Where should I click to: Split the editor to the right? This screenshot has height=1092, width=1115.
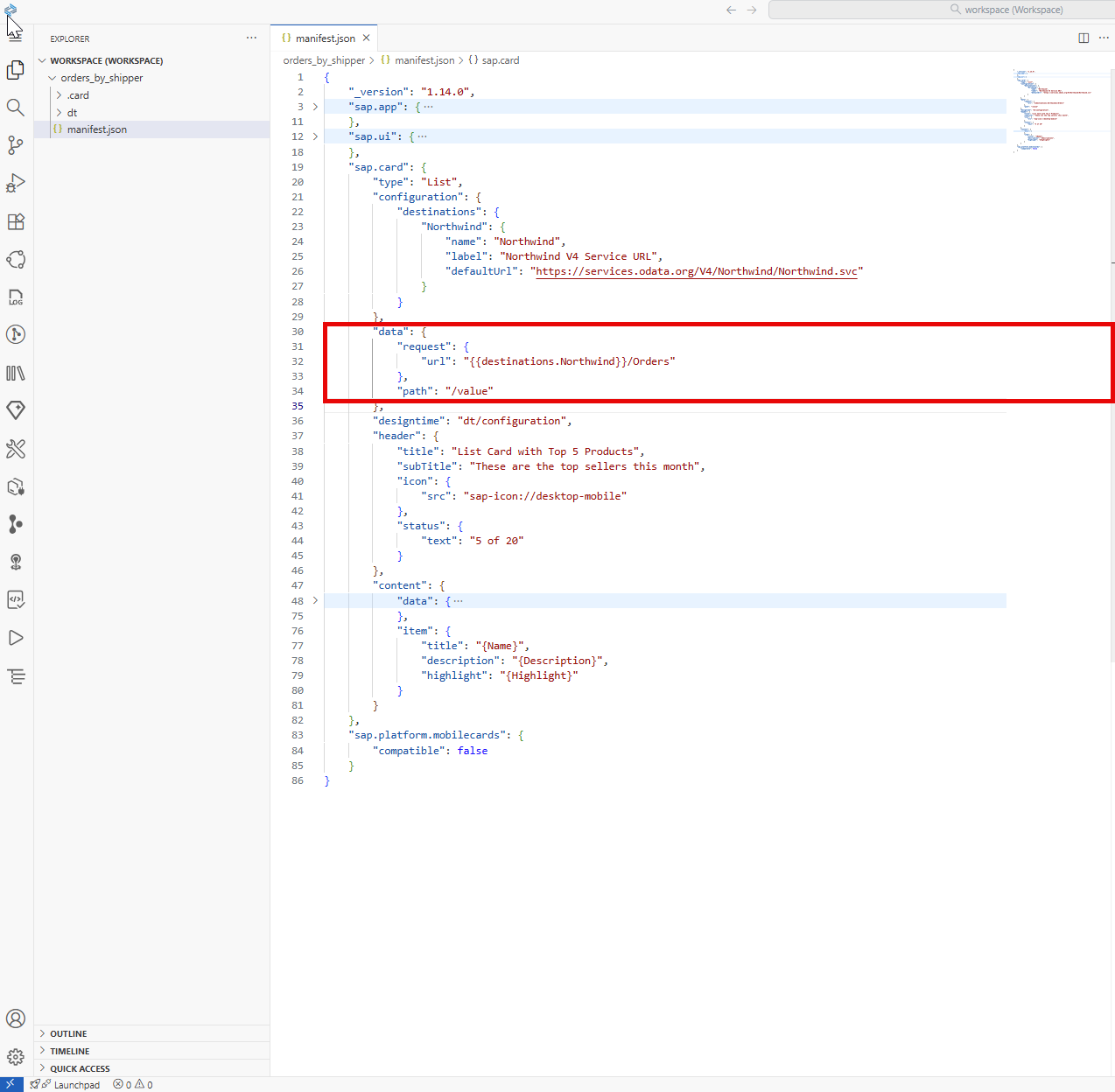pyautogui.click(x=1083, y=38)
